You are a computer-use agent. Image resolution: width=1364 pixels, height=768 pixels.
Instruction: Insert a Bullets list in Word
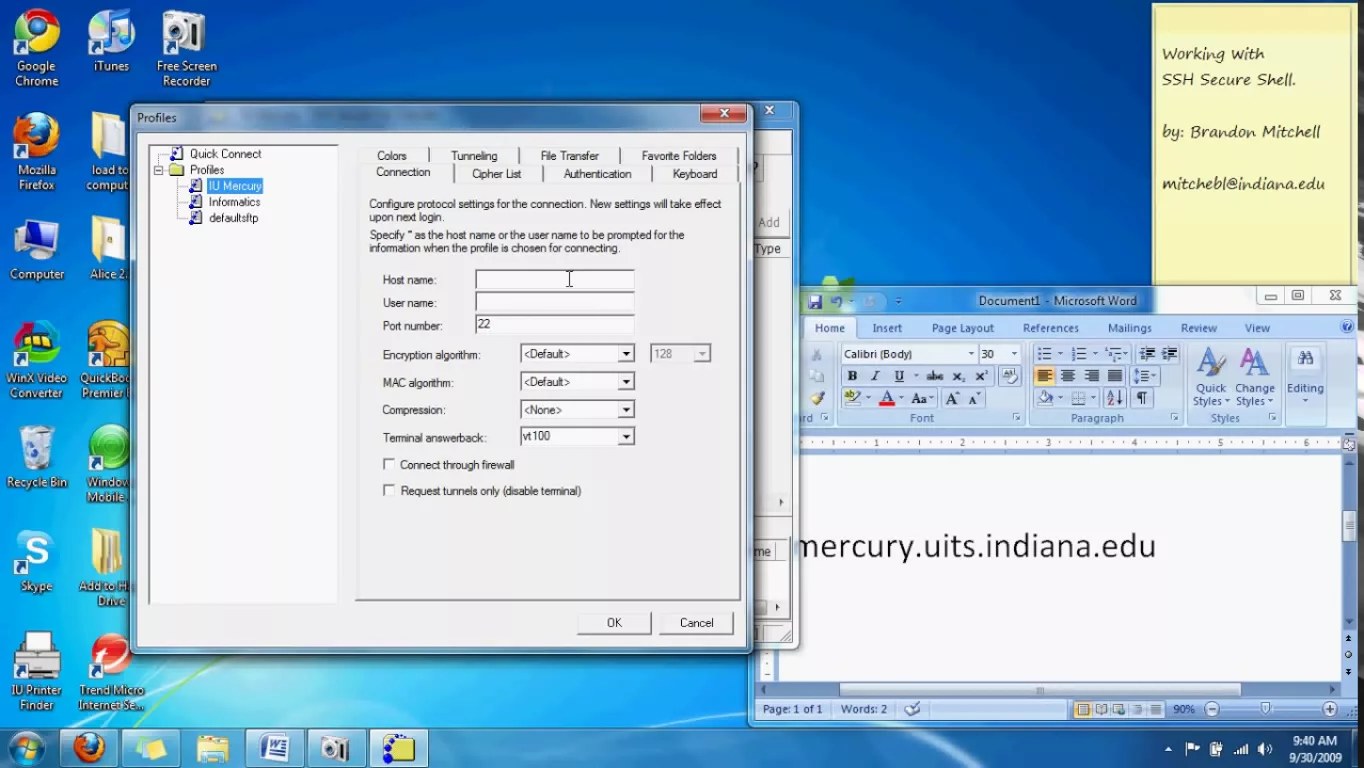click(1044, 354)
